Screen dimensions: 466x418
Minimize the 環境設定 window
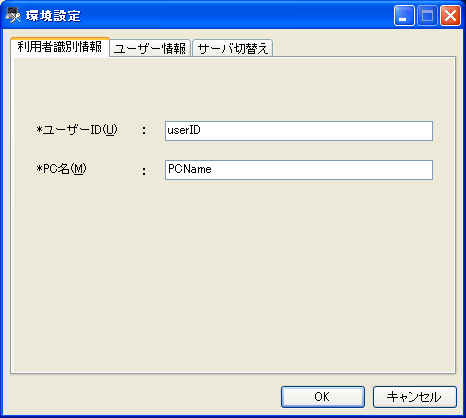[404, 15]
